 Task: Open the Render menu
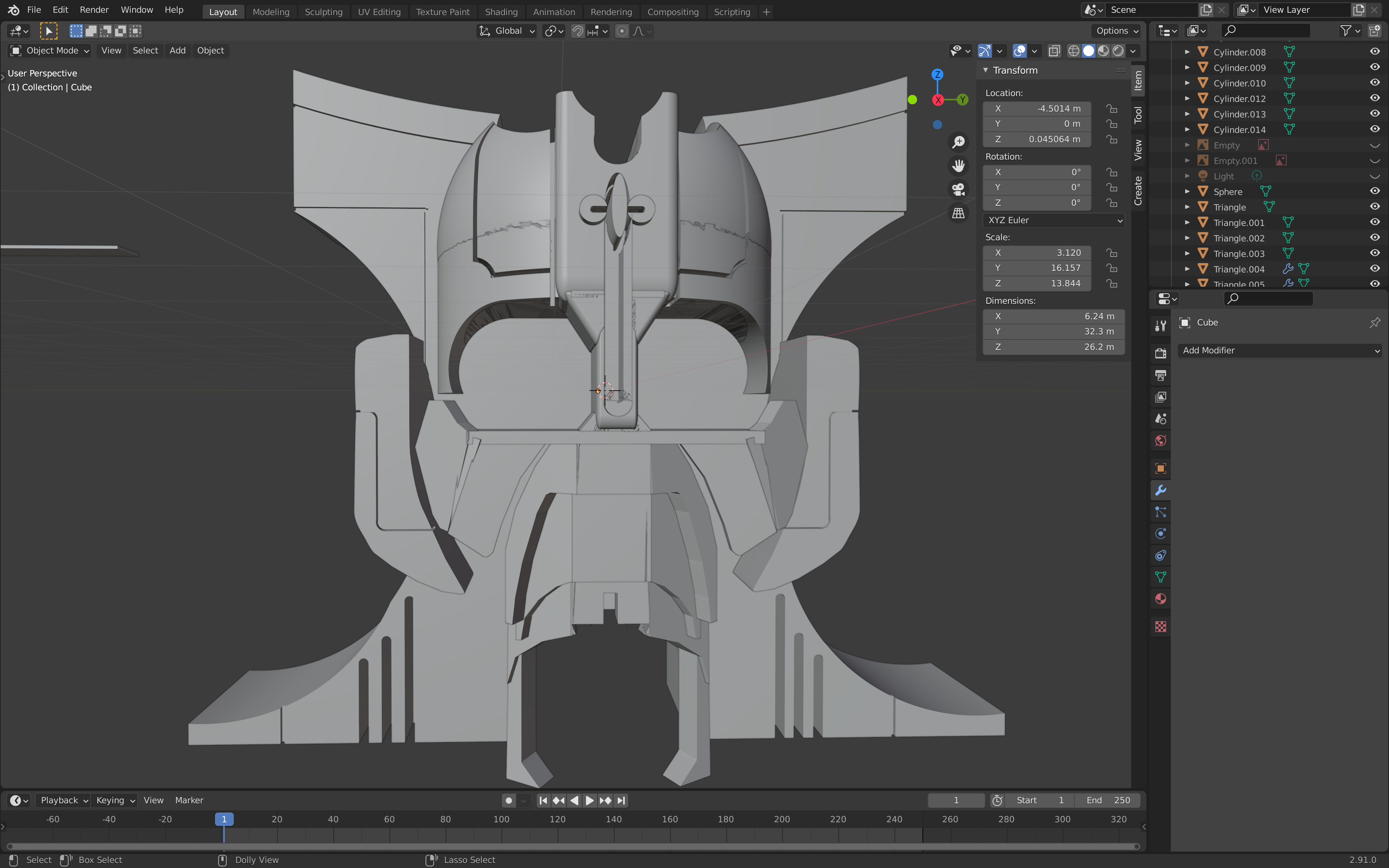coord(94,10)
